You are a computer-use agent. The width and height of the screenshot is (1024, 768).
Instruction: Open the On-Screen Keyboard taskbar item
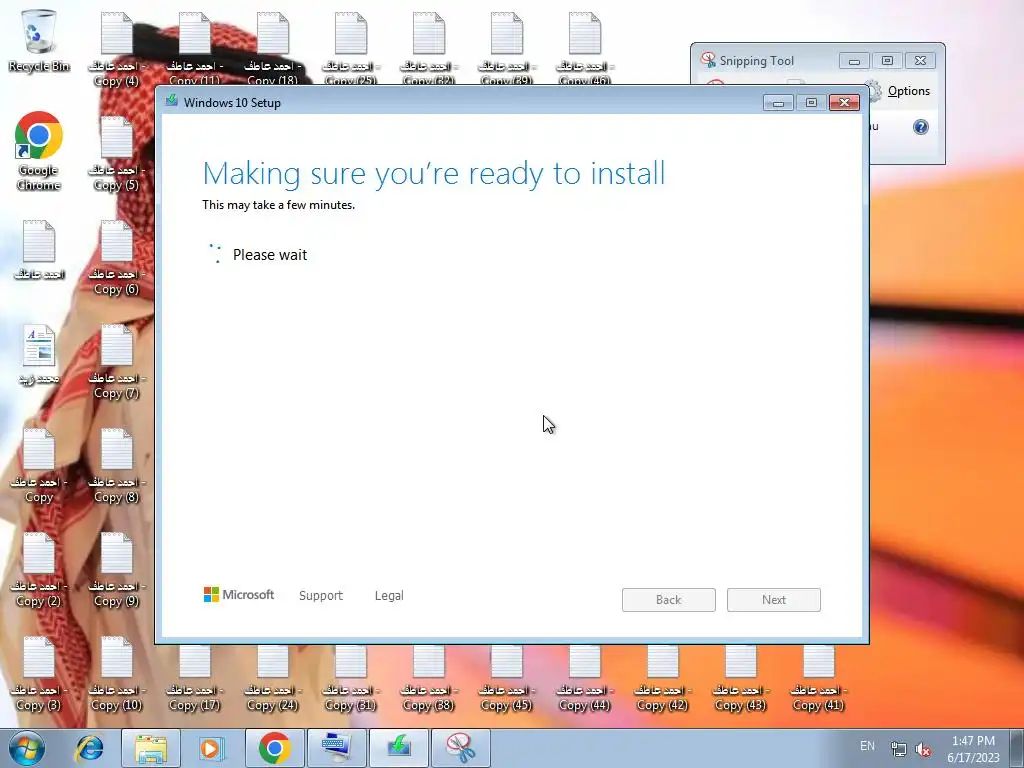pyautogui.click(x=336, y=748)
